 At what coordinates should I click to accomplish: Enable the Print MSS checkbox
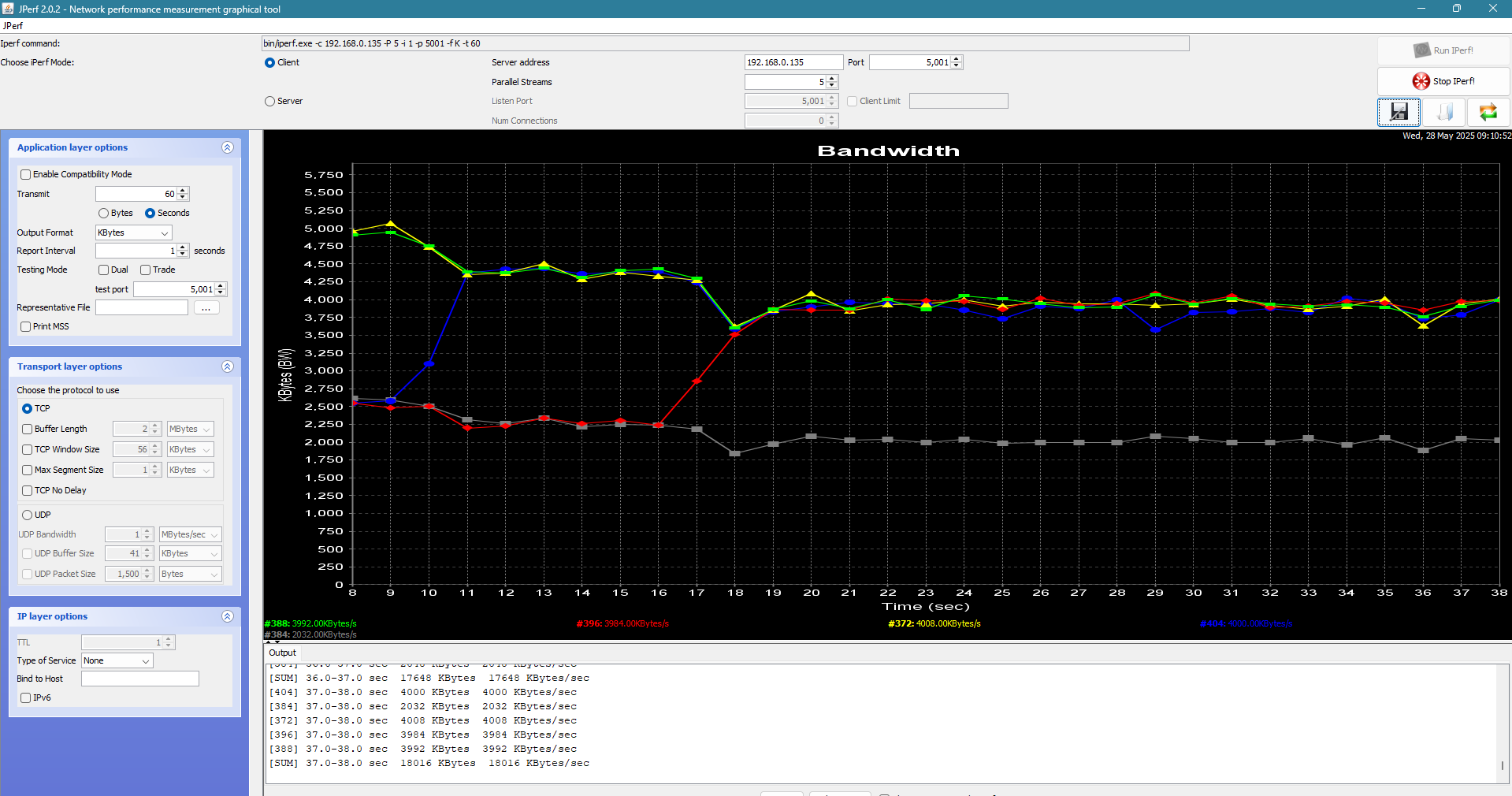click(26, 326)
